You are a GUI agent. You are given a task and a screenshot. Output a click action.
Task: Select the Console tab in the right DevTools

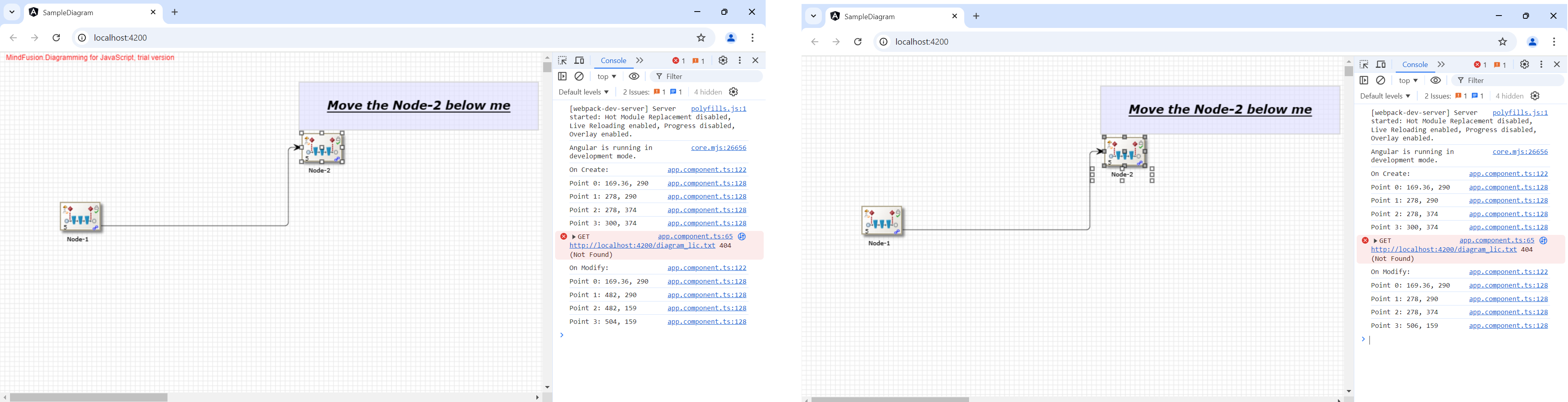coord(1414,65)
